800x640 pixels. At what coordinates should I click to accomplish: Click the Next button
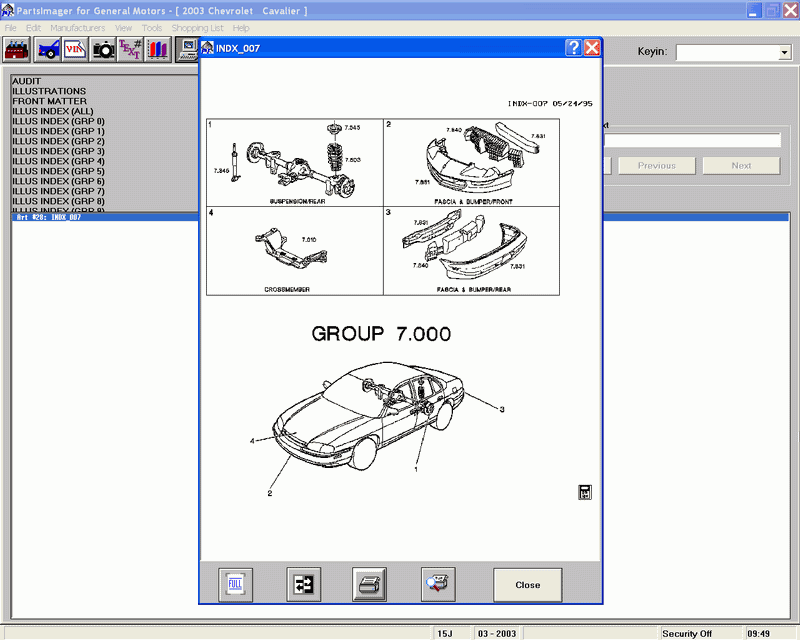click(741, 165)
